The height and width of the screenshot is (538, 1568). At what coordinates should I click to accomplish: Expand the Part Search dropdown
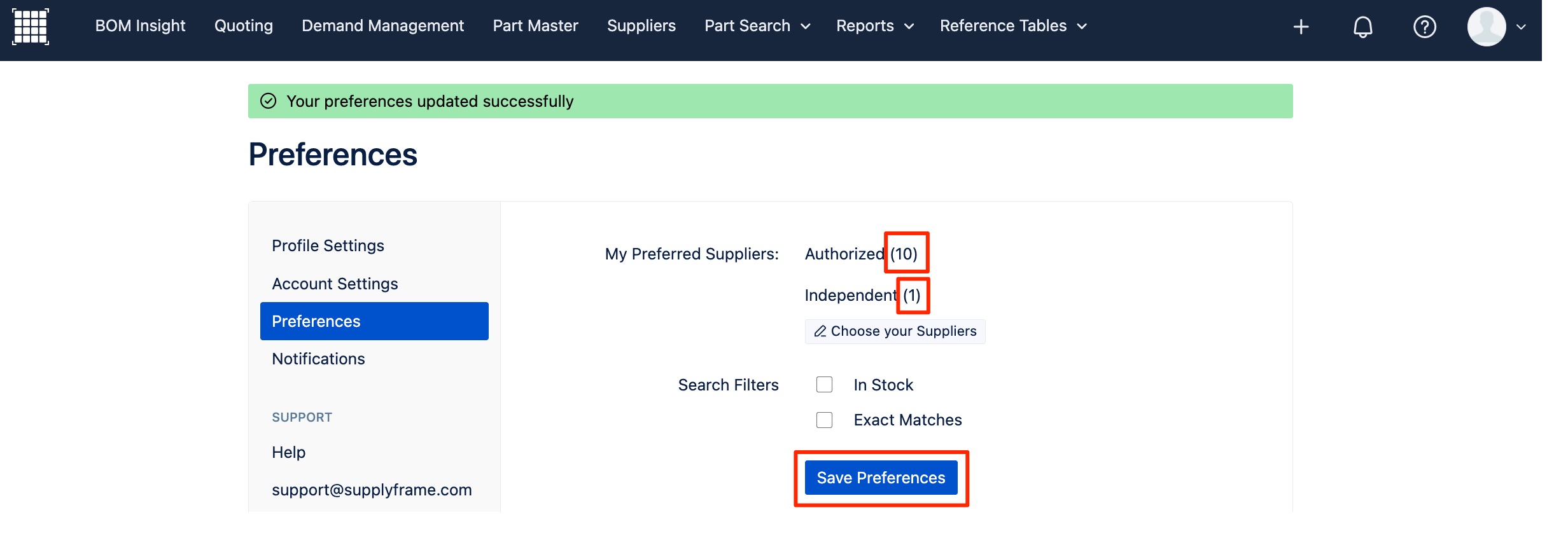[757, 26]
